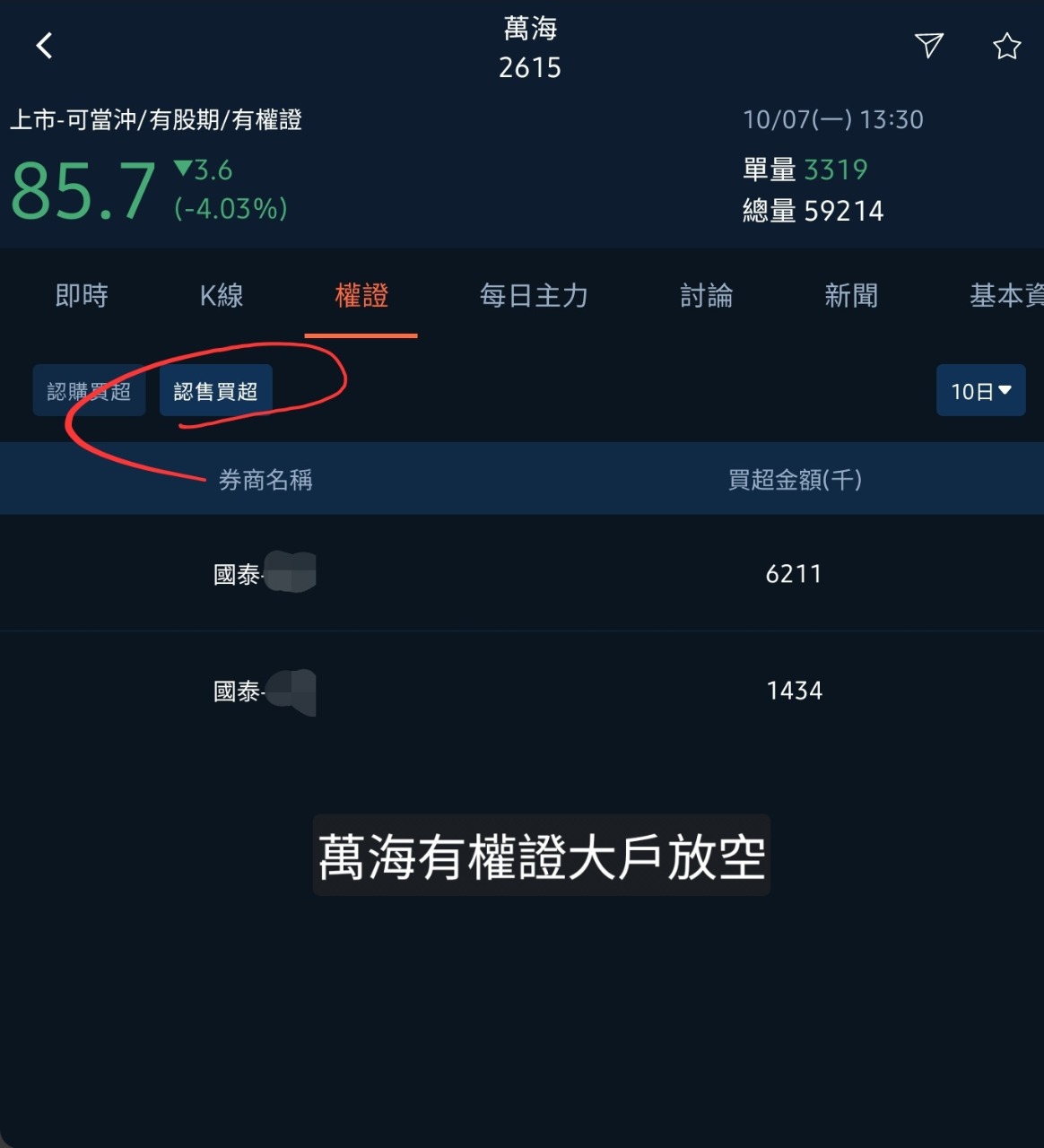Screen dimensions: 1044x1148
Task: Tap the 85.7 stock price
Action: (83, 191)
